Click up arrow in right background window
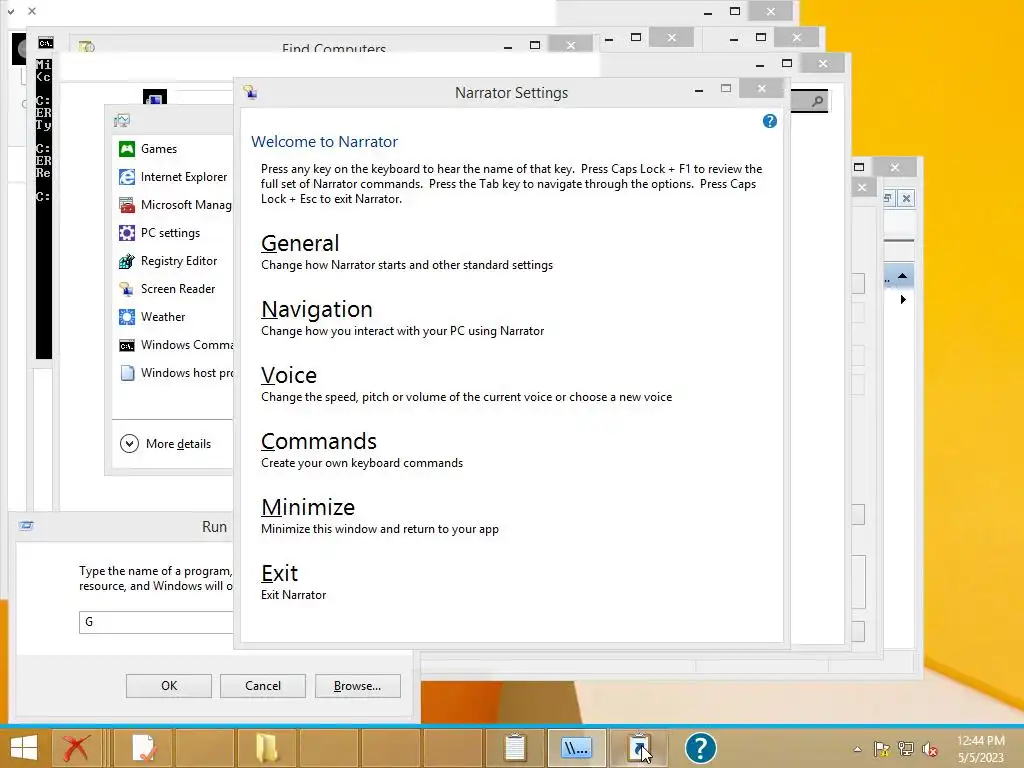This screenshot has width=1024, height=768. pos(903,276)
